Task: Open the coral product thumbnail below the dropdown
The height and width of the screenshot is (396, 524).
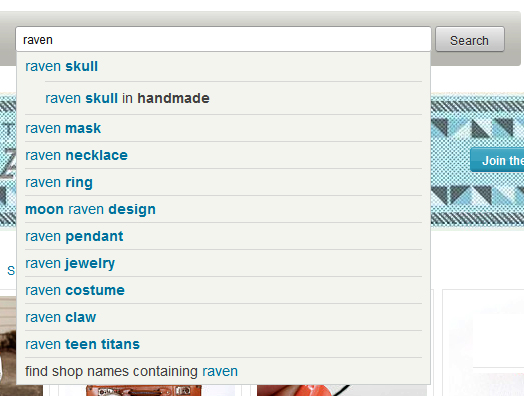Action: 342,390
